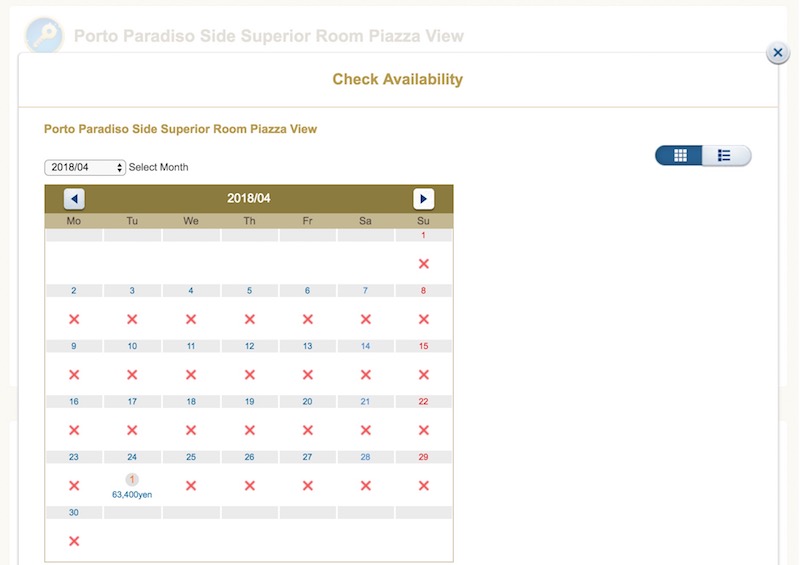The image size is (800, 565).
Task: Select the available April 24 vacancy
Action: (132, 479)
